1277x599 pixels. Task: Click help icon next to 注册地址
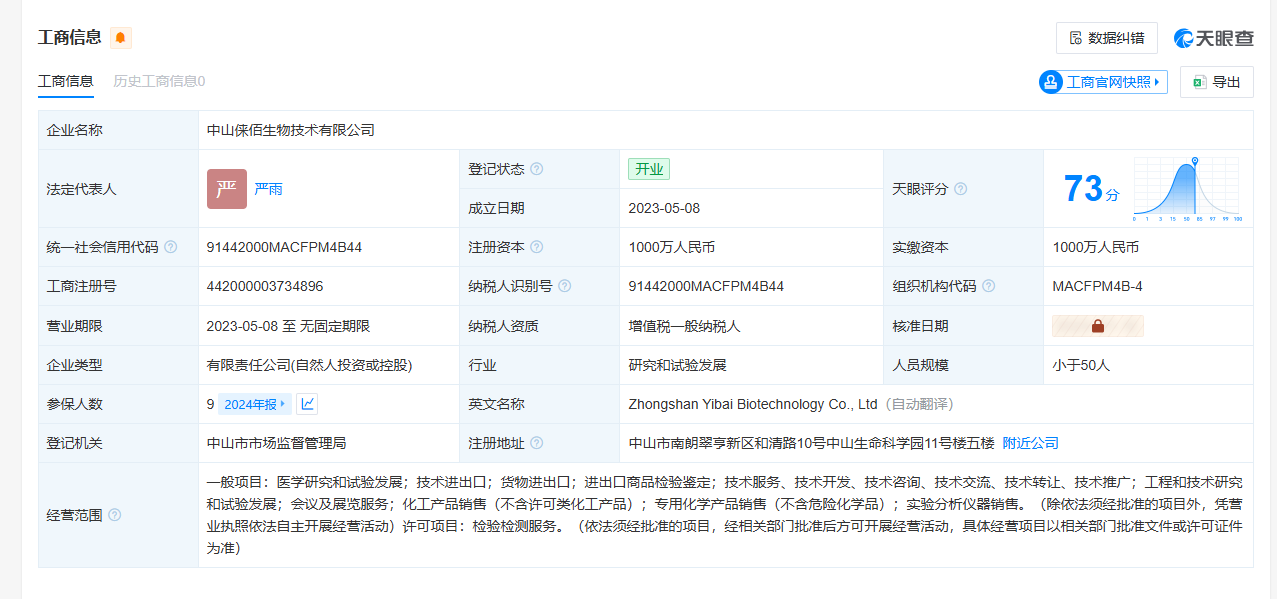[x=537, y=443]
